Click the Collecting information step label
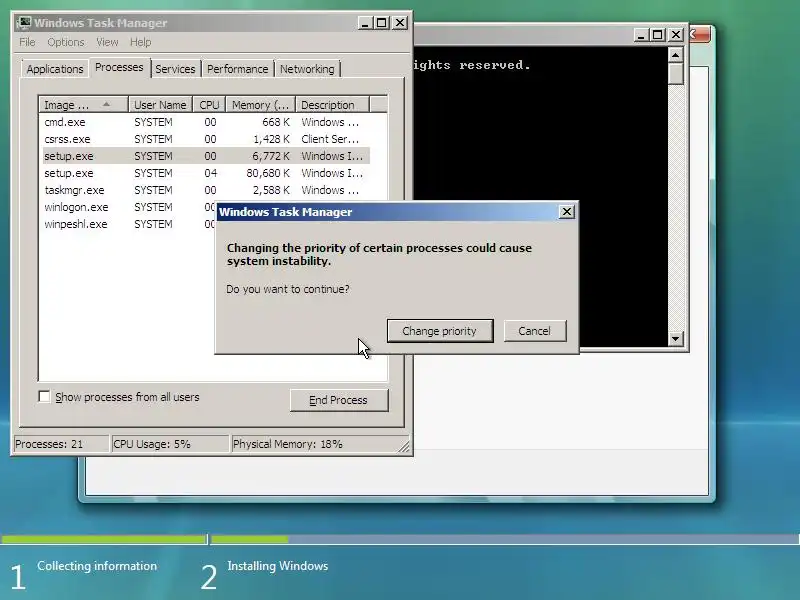The width and height of the screenshot is (800, 600). pyautogui.click(x=97, y=566)
